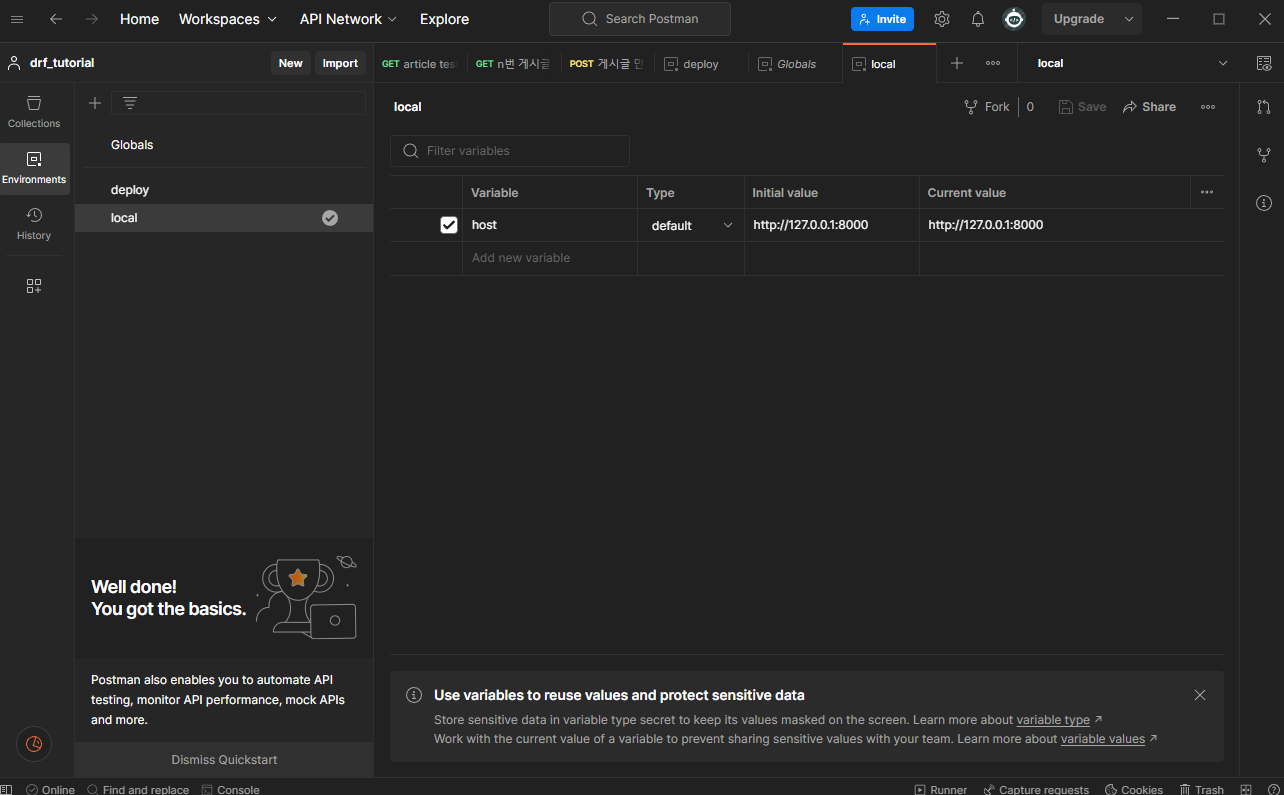The image size is (1284, 795).
Task: Open the forks icon in the right sidebar
Action: pos(1264,155)
